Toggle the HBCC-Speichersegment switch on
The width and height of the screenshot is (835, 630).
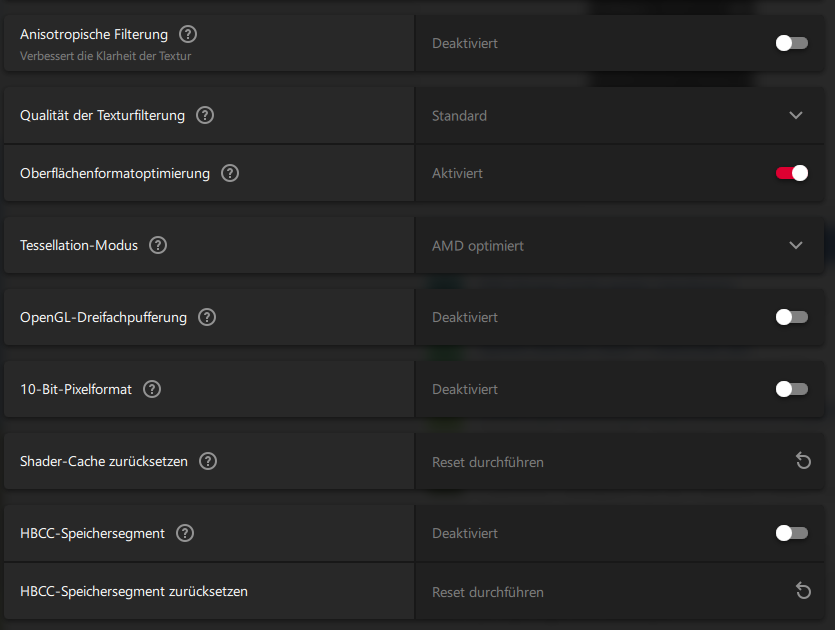click(x=791, y=533)
